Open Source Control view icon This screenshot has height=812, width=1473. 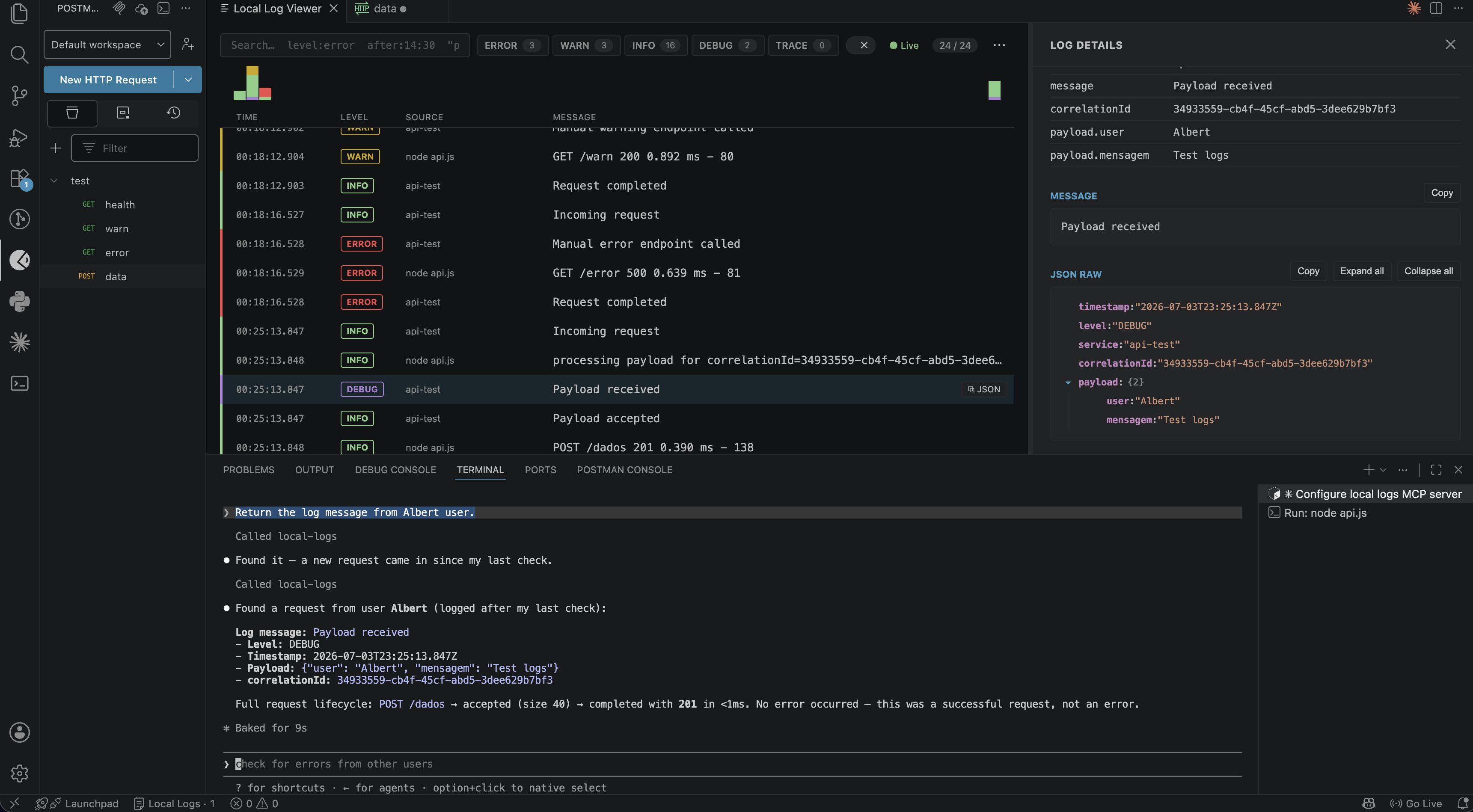coord(19,95)
